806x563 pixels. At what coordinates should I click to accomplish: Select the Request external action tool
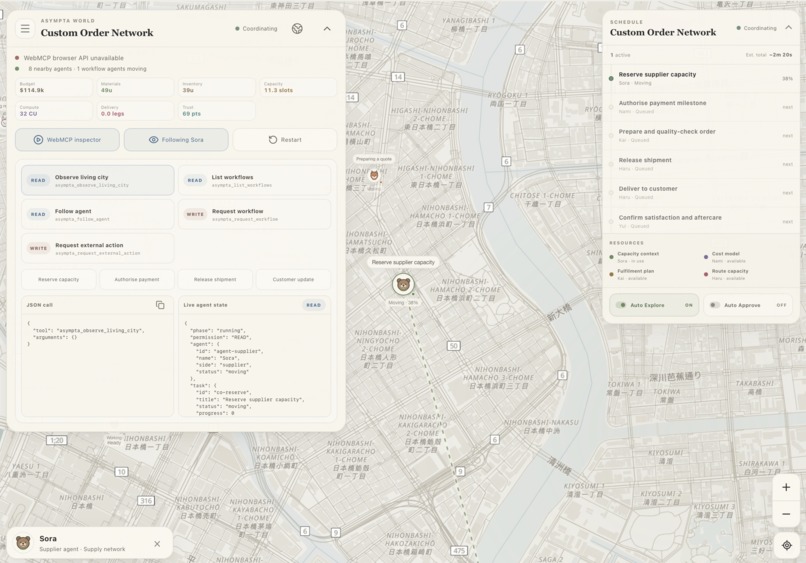click(98, 248)
